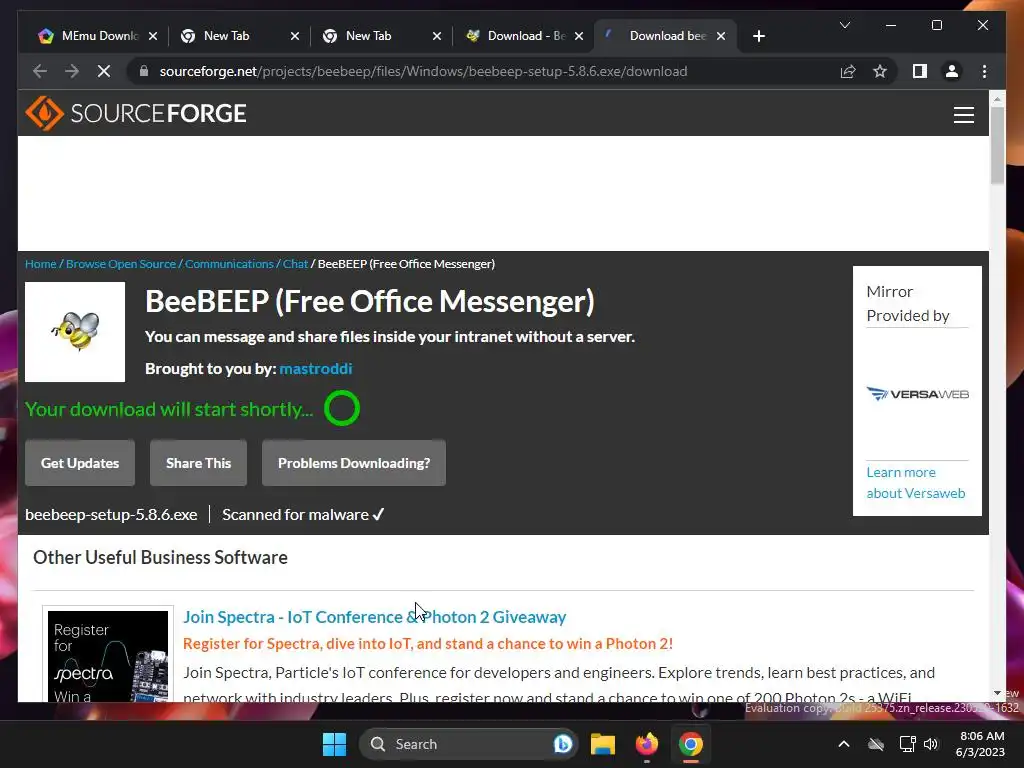Click the beebeep-setup-5.8.6.exe filename text
Image resolution: width=1024 pixels, height=768 pixels.
tap(111, 515)
